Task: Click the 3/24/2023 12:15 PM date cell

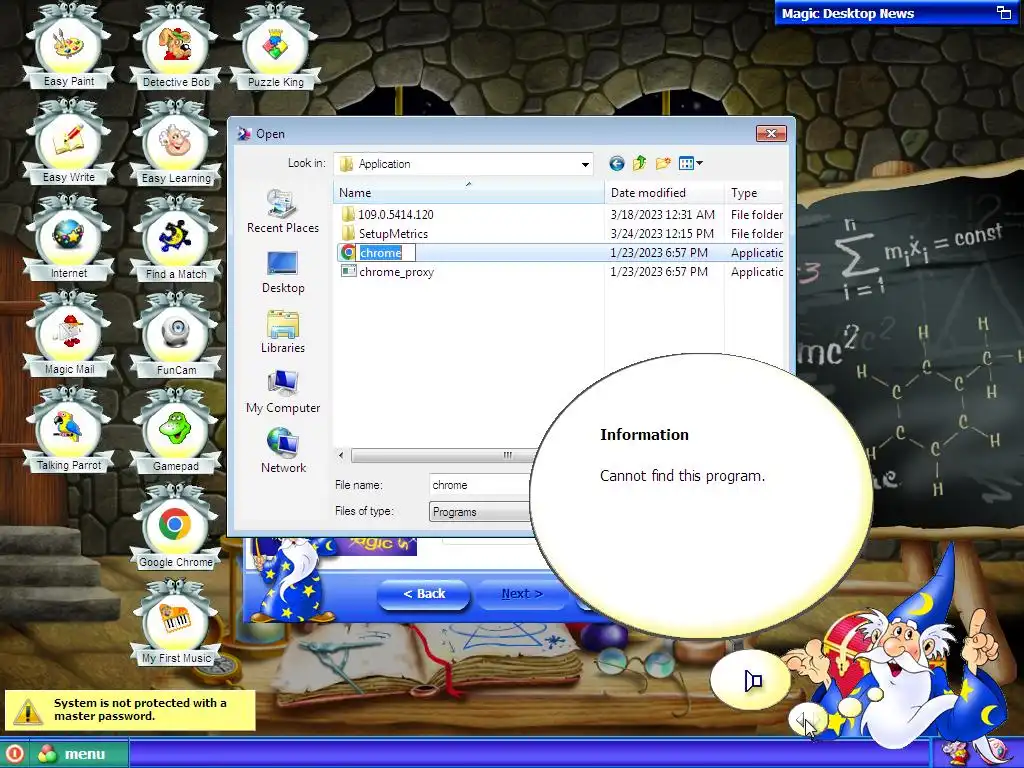Action: coord(662,234)
